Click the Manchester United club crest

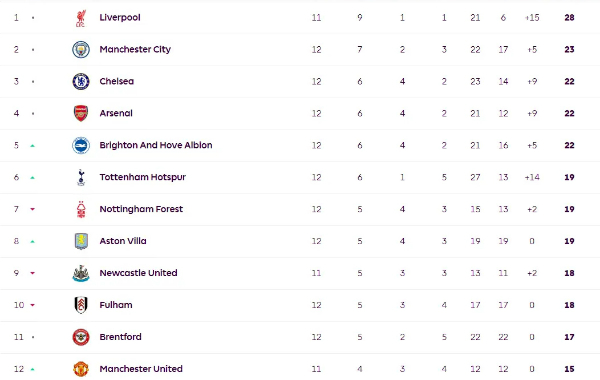81,369
